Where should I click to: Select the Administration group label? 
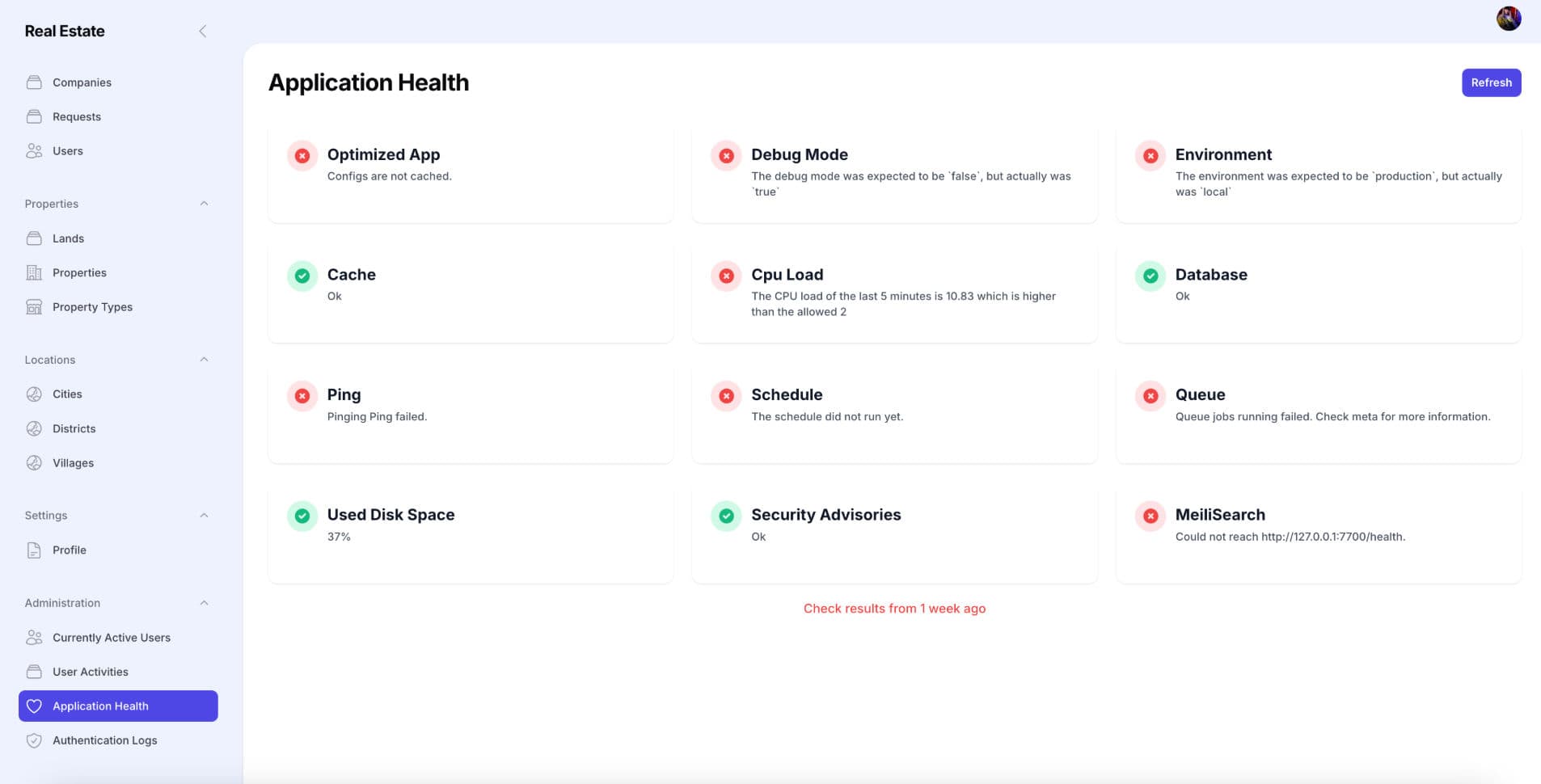click(62, 603)
